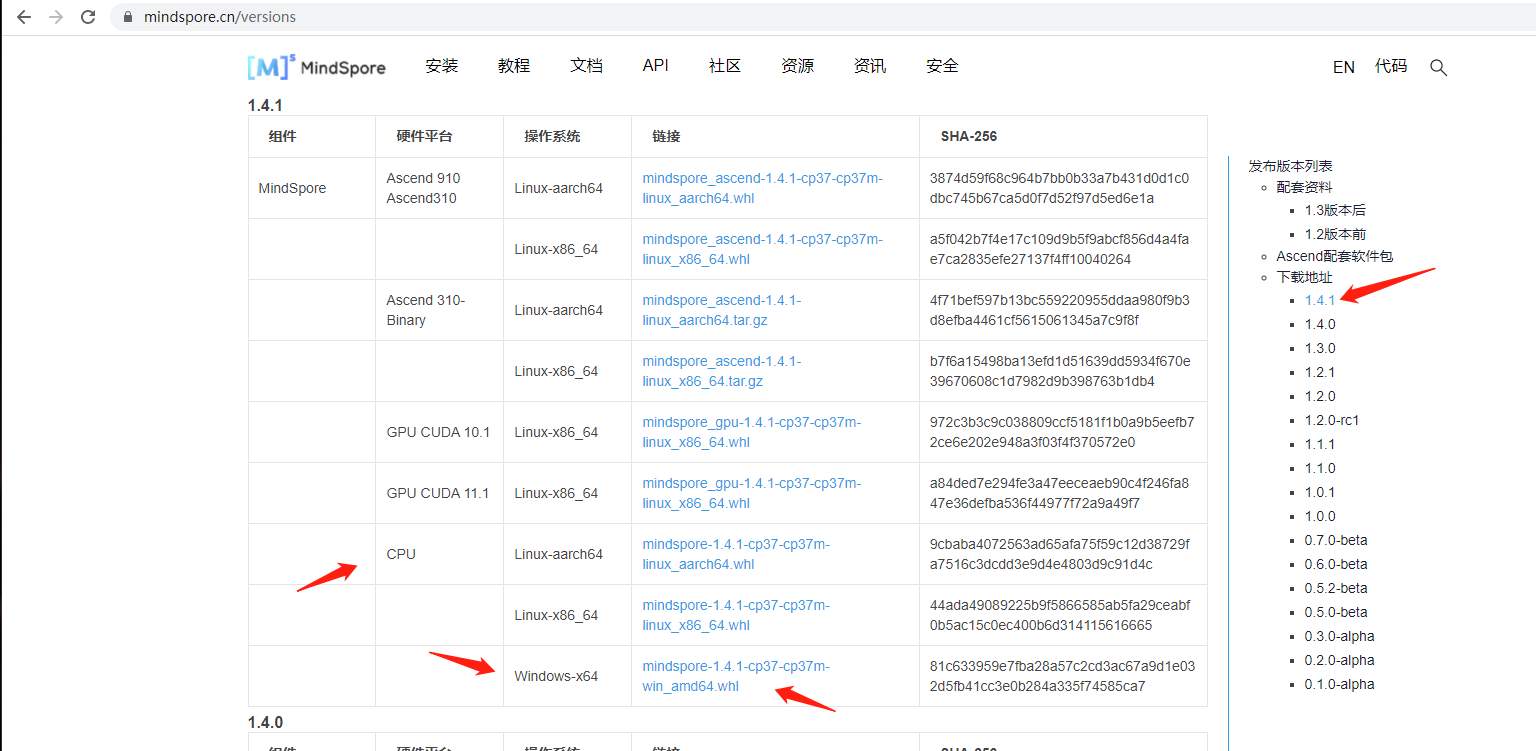Image resolution: width=1536 pixels, height=751 pixels.
Task: Select version 1.4.1 in sidebar list
Action: click(1320, 300)
